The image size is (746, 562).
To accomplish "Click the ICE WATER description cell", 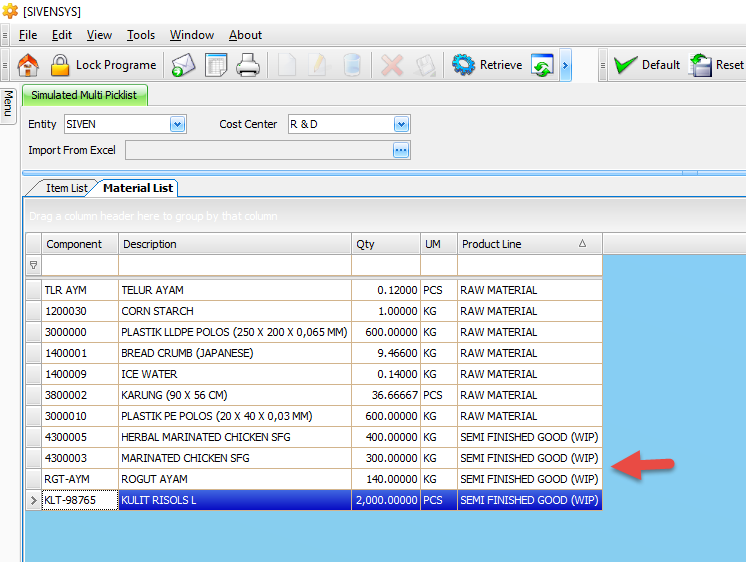I will [x=235, y=374].
